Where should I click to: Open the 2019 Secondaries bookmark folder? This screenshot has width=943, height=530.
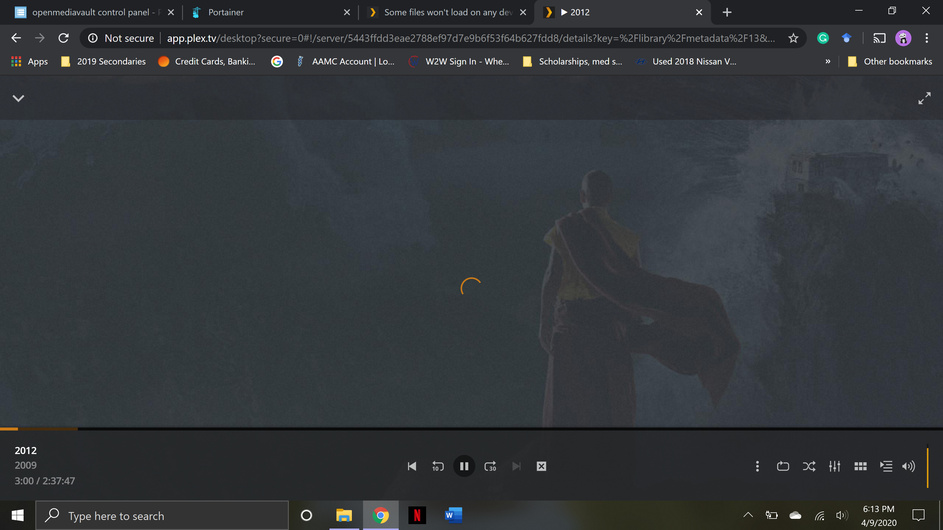(103, 61)
